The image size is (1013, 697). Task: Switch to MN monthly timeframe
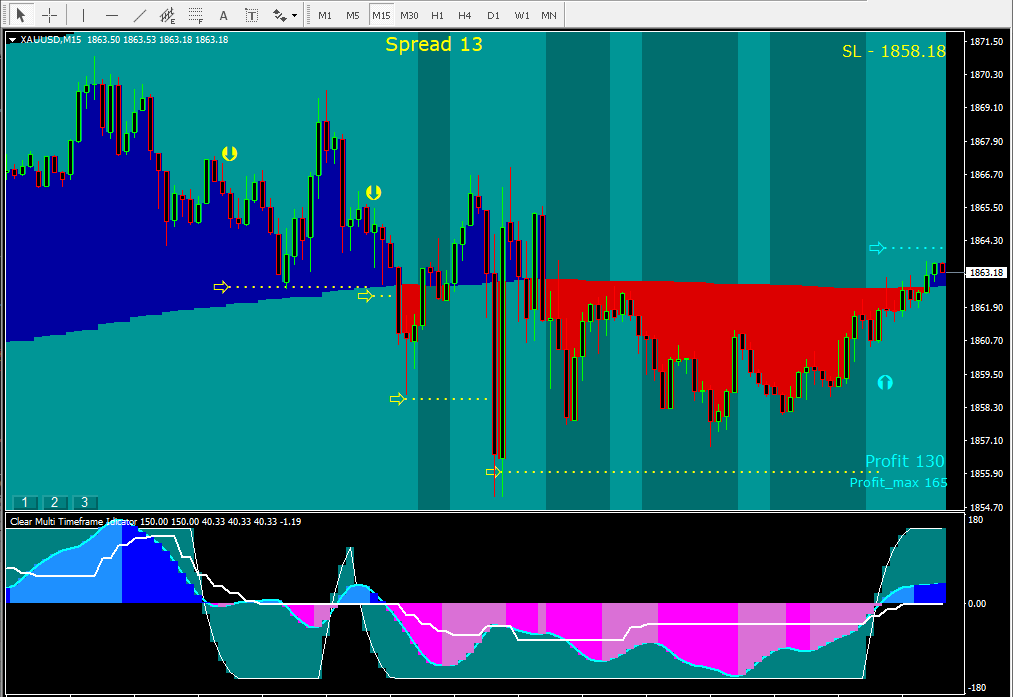point(549,15)
